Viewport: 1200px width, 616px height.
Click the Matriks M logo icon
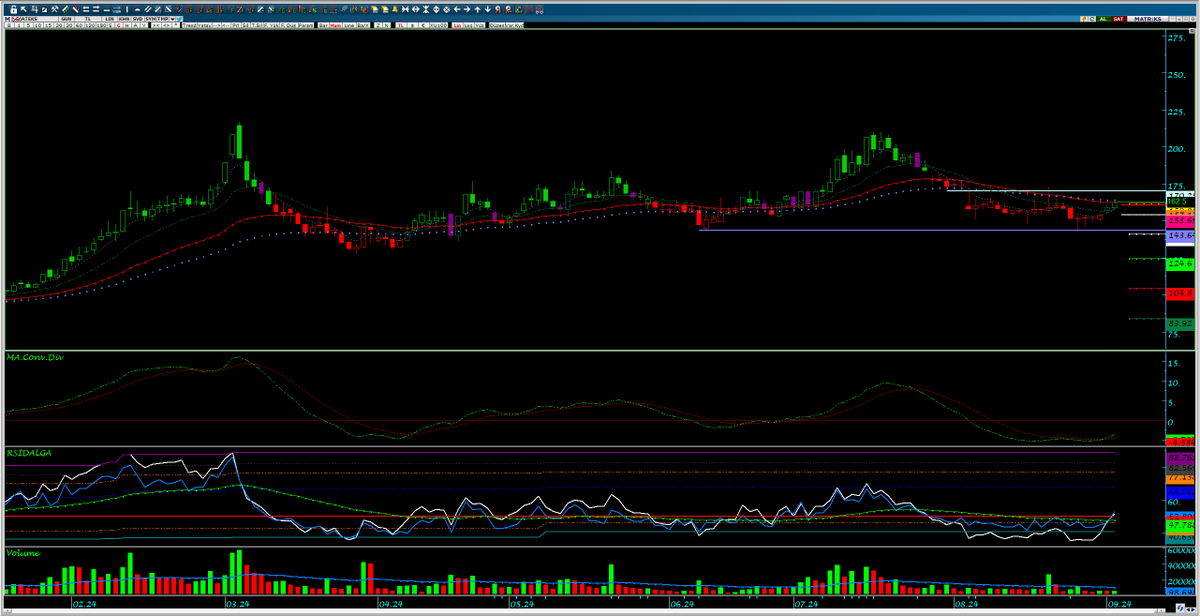[x=6, y=19]
